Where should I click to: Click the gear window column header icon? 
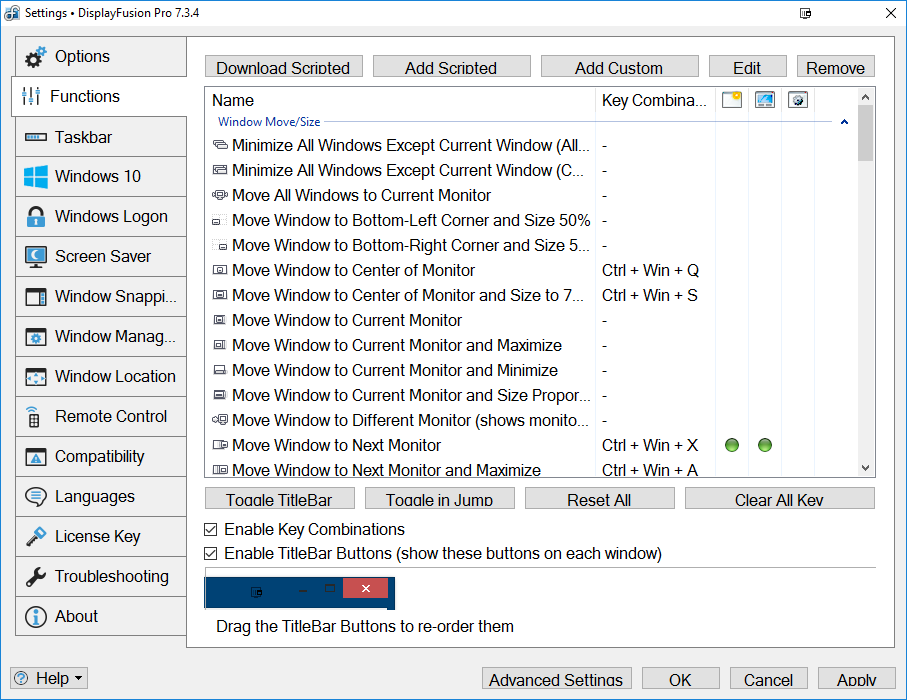tap(797, 100)
